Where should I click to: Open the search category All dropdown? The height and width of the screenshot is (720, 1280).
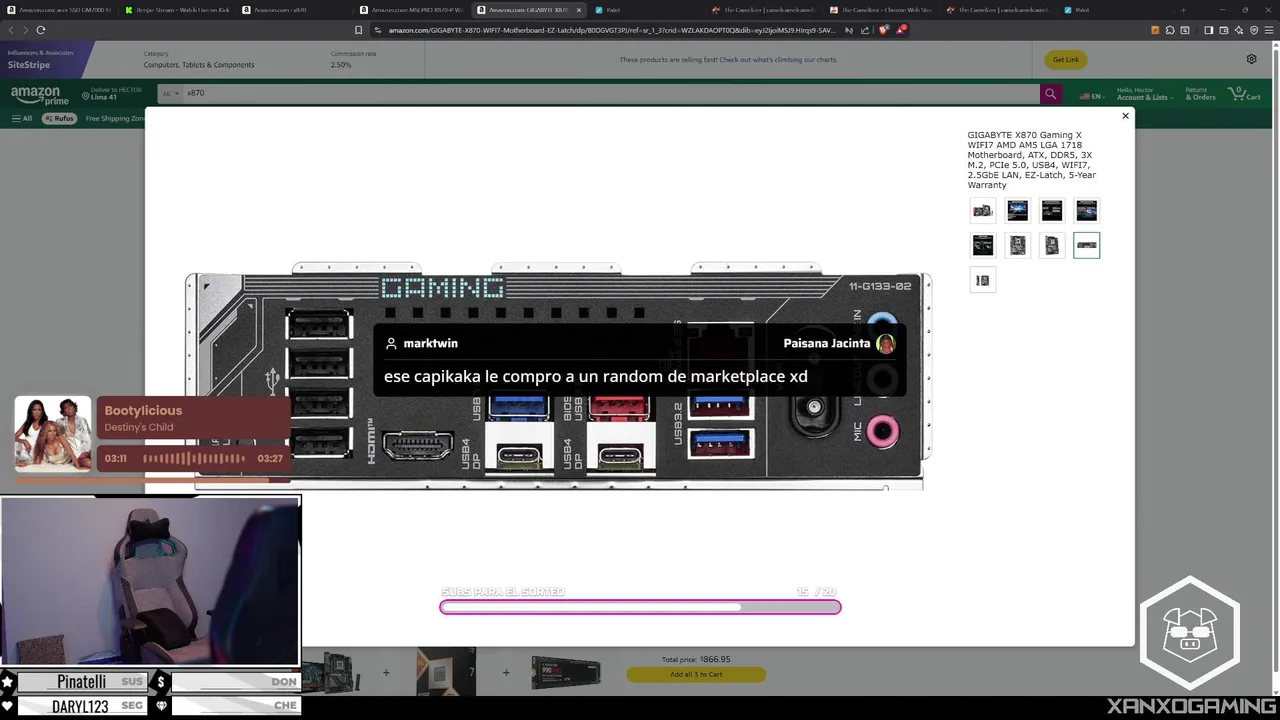170,93
